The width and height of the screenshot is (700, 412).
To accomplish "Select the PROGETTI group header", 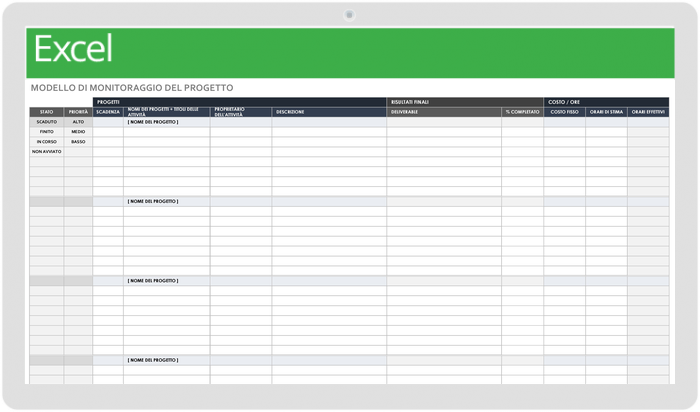I will (x=239, y=102).
